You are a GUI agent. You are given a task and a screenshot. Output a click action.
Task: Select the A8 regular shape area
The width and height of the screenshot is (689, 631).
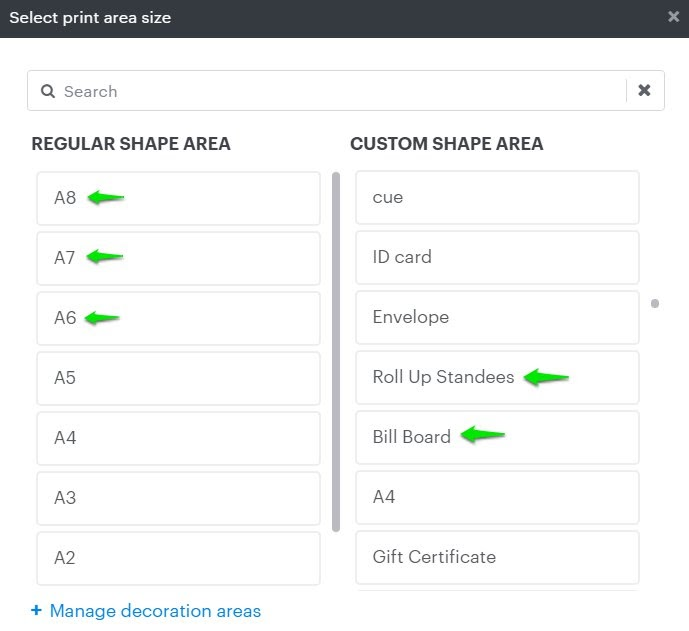pyautogui.click(x=178, y=198)
